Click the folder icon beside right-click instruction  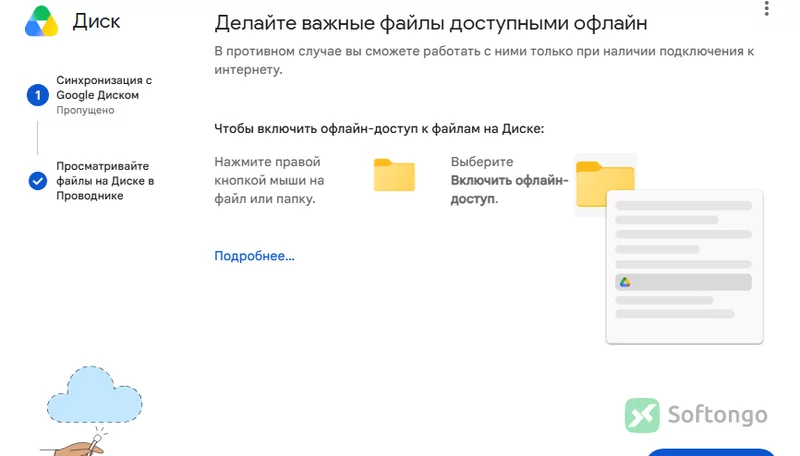394,174
